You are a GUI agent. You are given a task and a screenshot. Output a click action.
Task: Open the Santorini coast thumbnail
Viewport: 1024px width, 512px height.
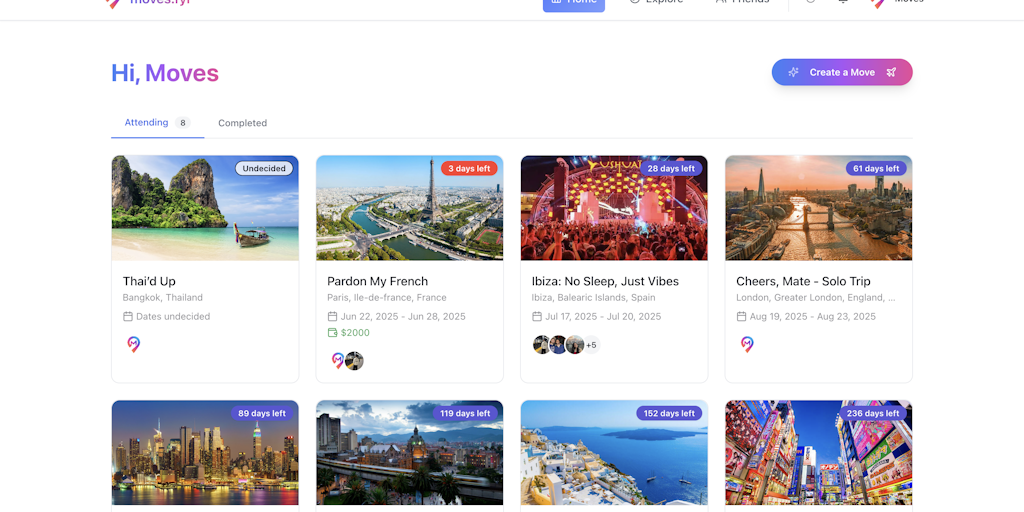[x=614, y=453]
